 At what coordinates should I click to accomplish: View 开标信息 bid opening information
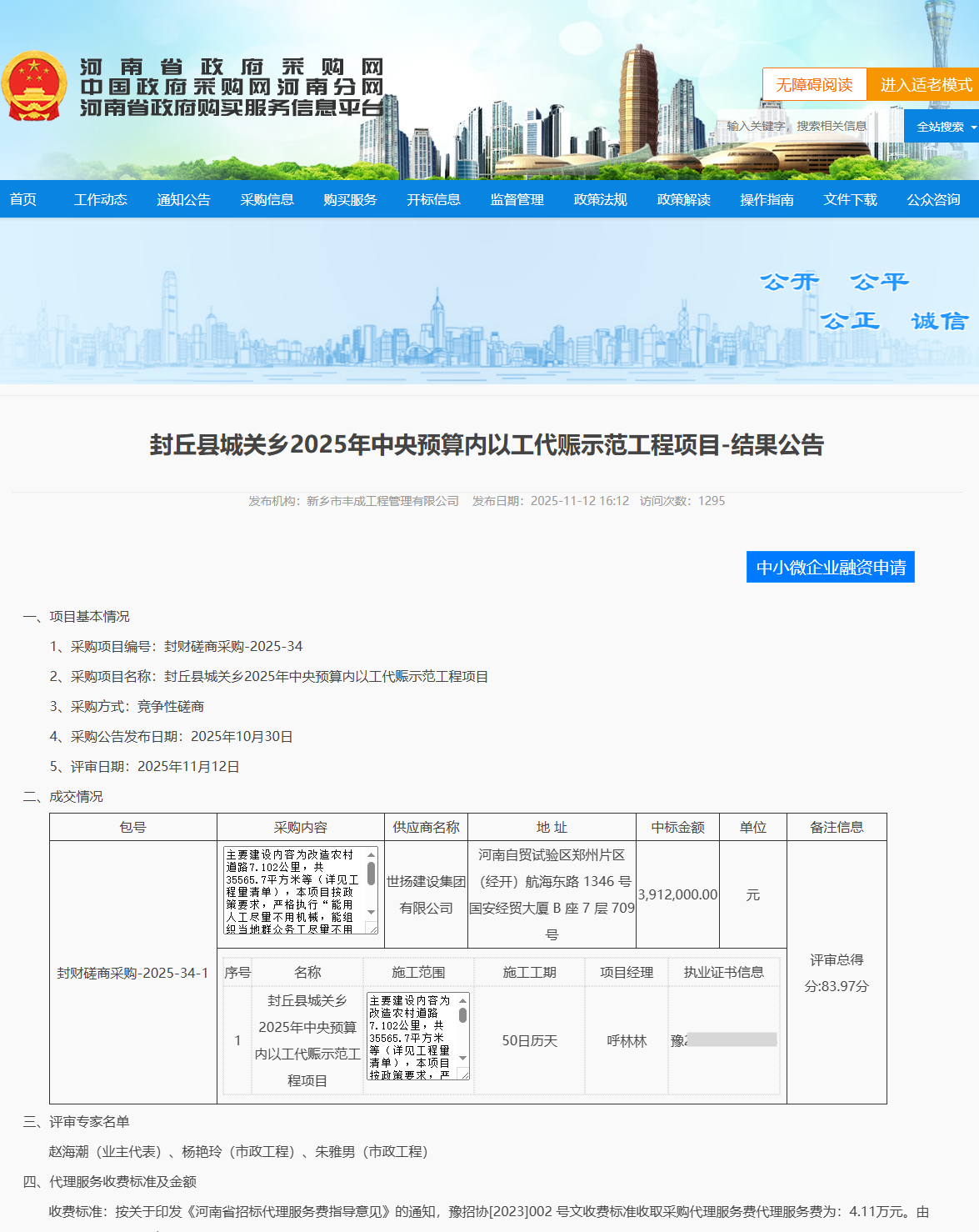[x=433, y=199]
